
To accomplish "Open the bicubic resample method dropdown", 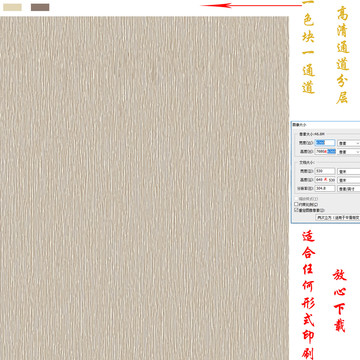I will coord(338,217).
